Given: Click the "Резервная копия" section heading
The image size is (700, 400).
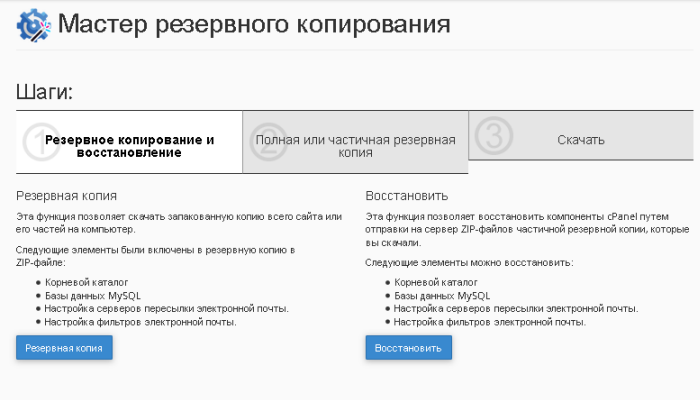Looking at the screenshot, I should tap(67, 196).
